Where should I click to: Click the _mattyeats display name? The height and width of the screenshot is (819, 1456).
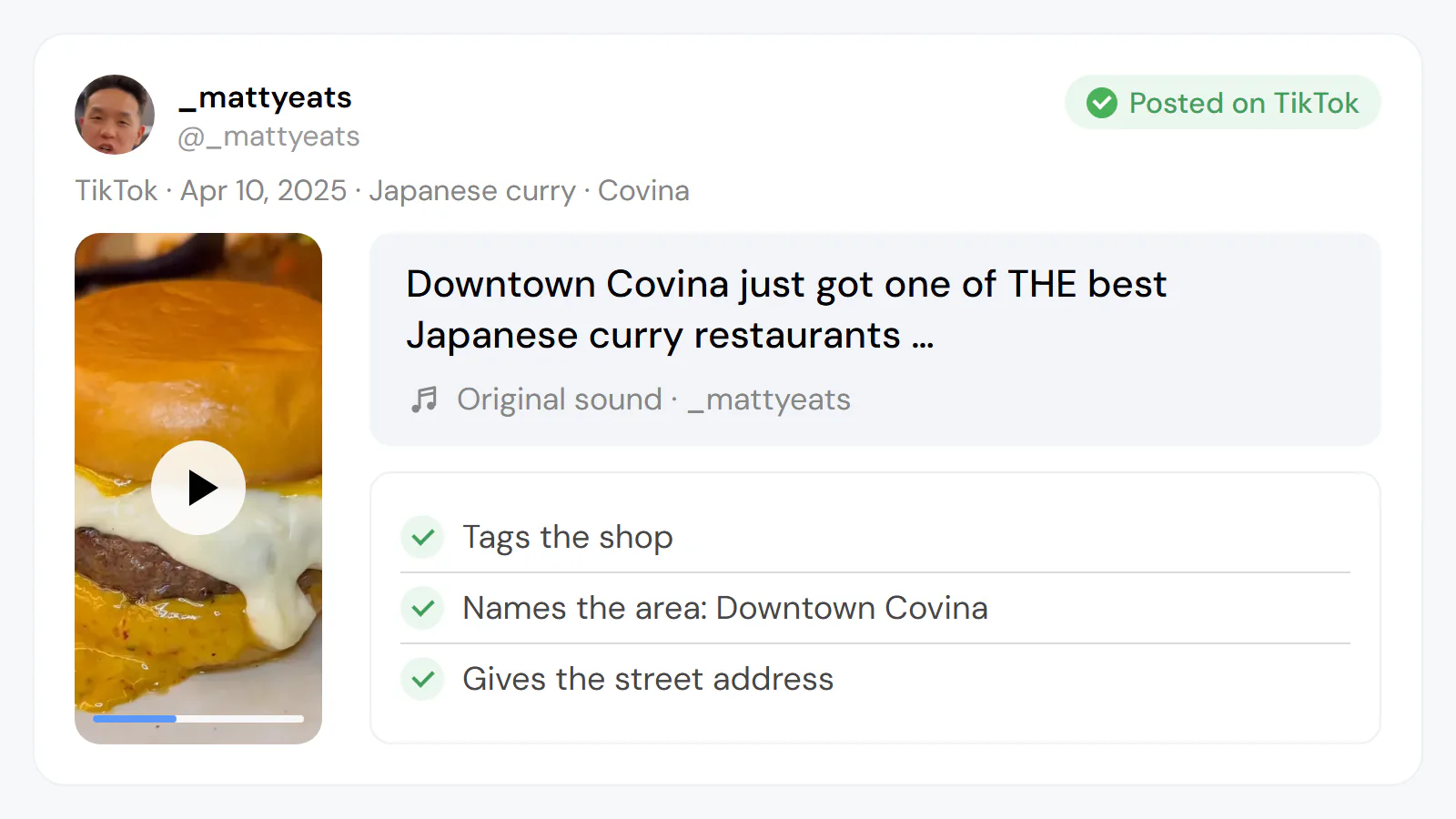click(265, 97)
